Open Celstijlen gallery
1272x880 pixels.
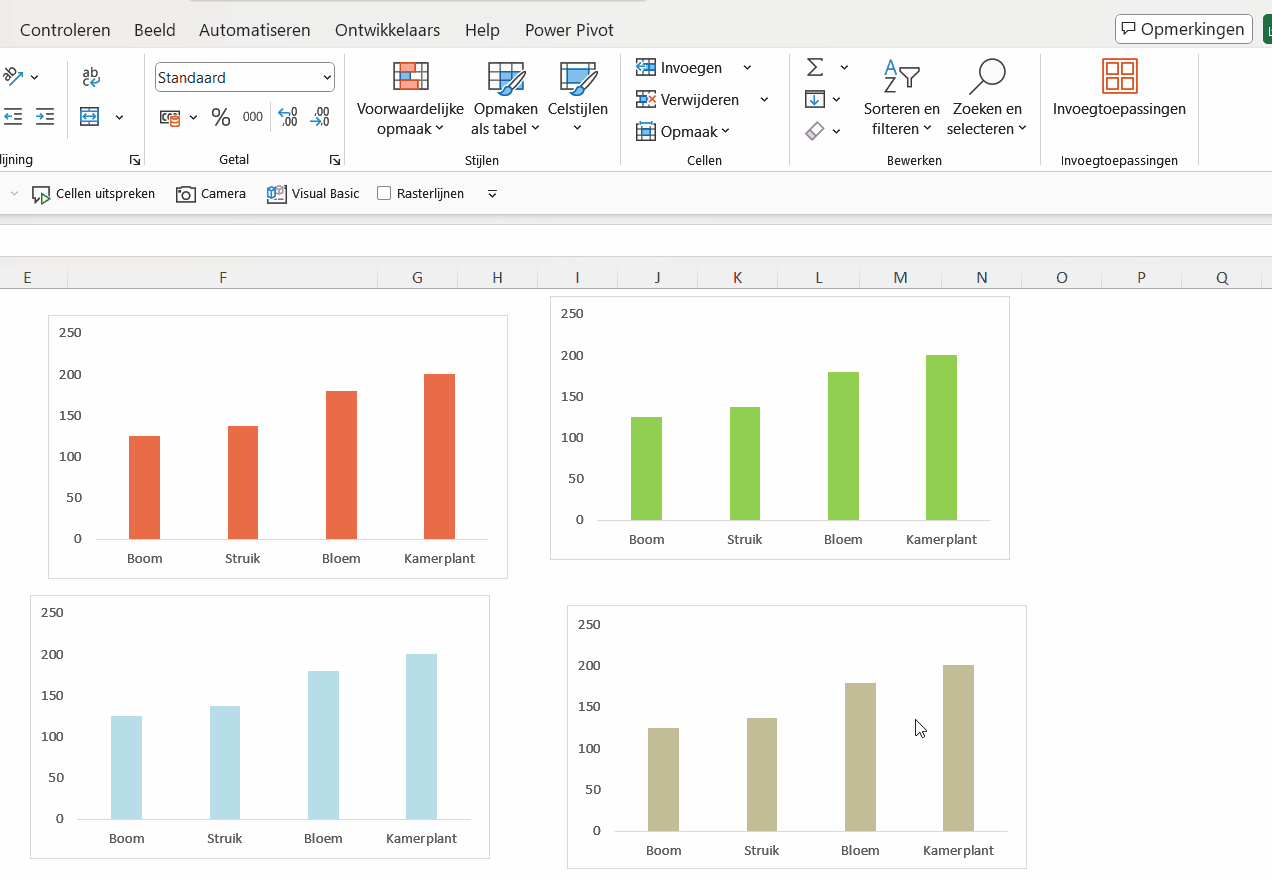click(578, 98)
